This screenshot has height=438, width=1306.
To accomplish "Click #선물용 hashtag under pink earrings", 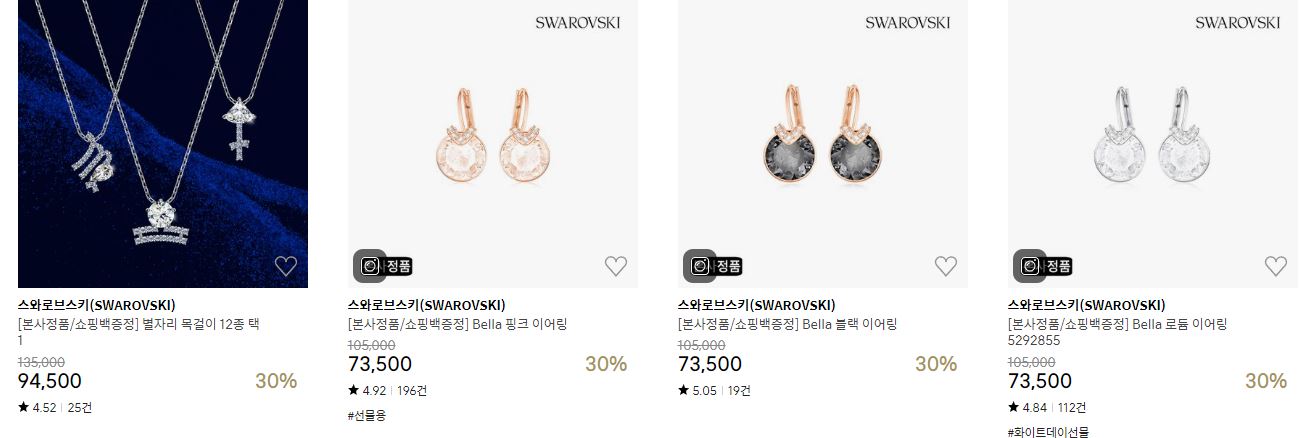I will [367, 415].
